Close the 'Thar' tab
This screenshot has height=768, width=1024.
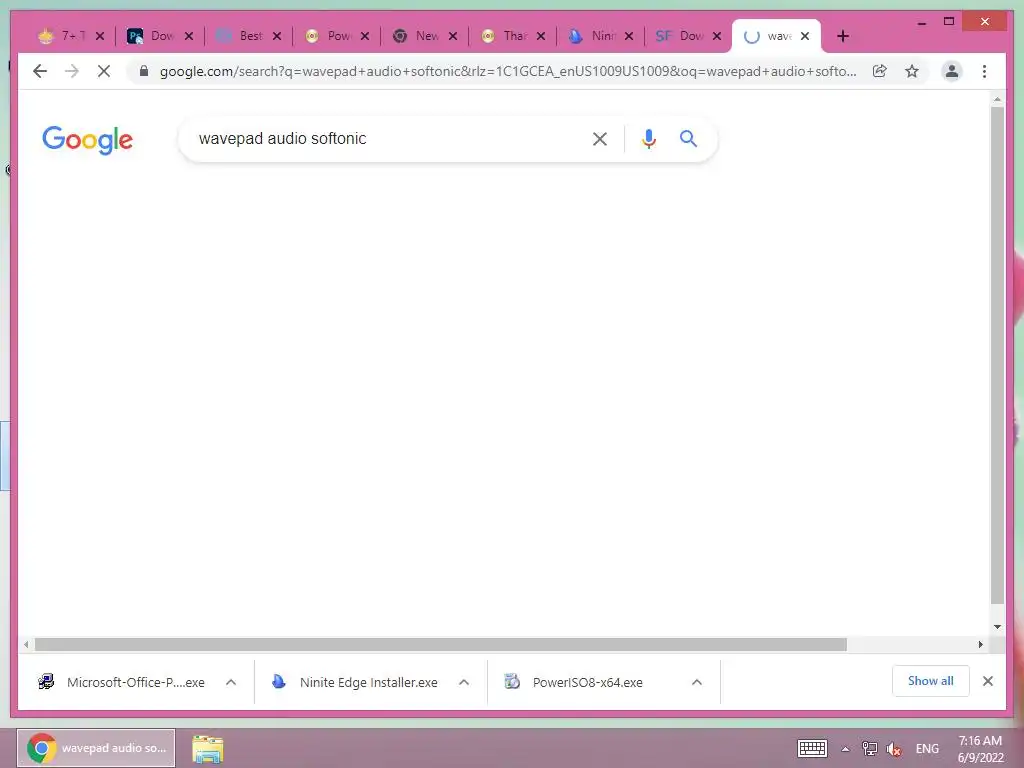pos(541,37)
